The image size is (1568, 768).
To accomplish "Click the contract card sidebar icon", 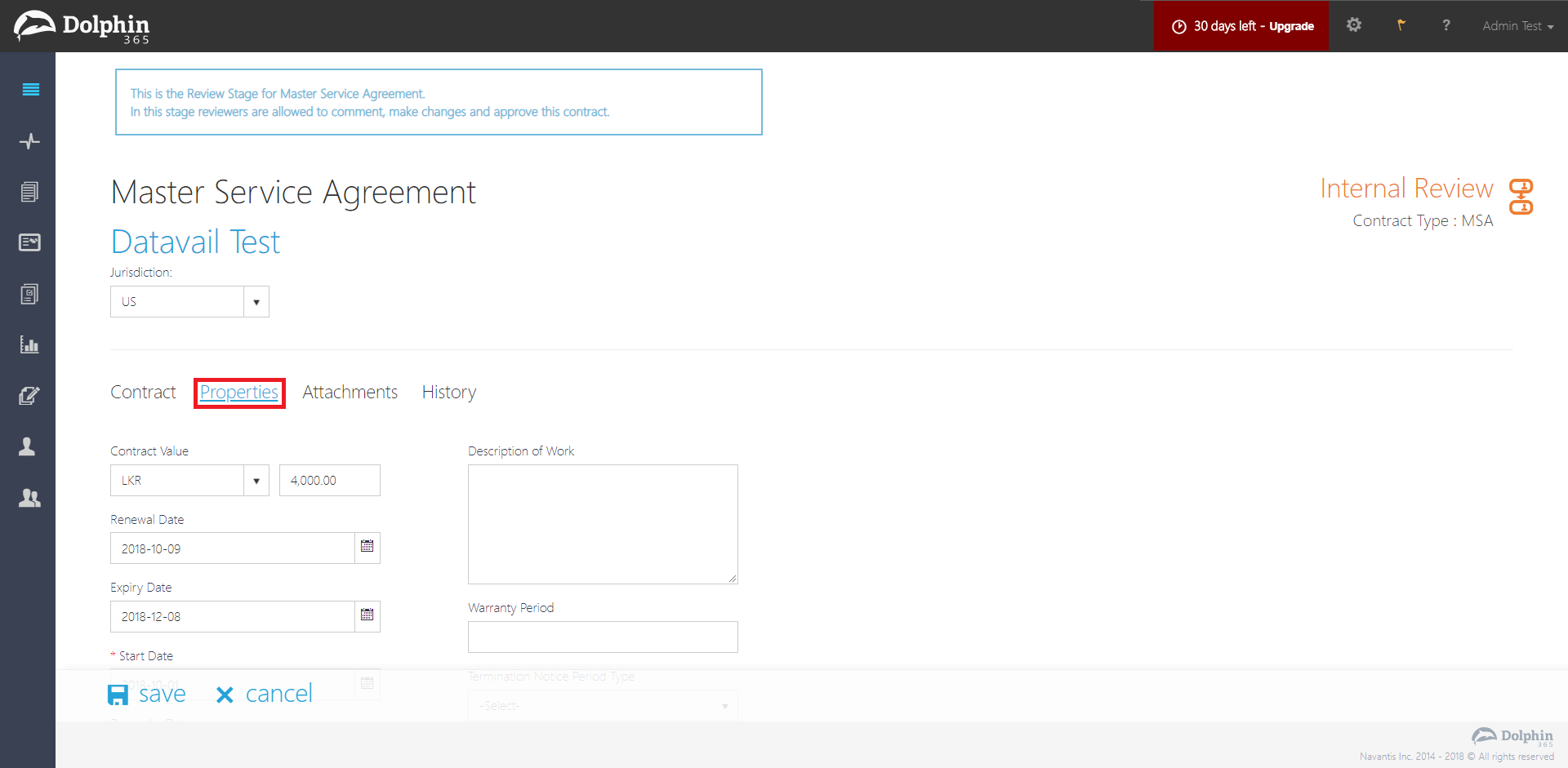I will [29, 242].
